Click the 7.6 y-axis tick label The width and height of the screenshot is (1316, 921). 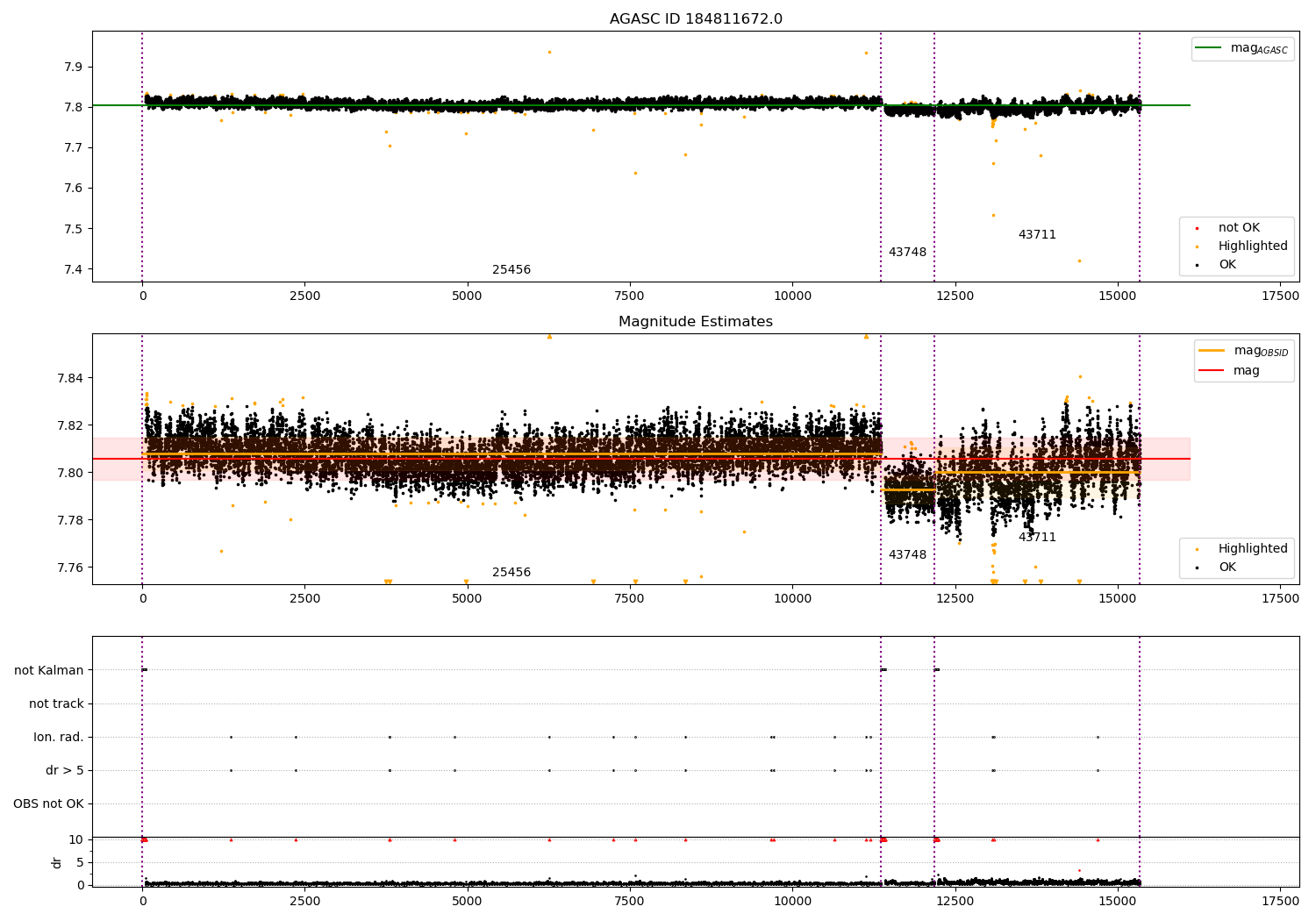coord(74,189)
